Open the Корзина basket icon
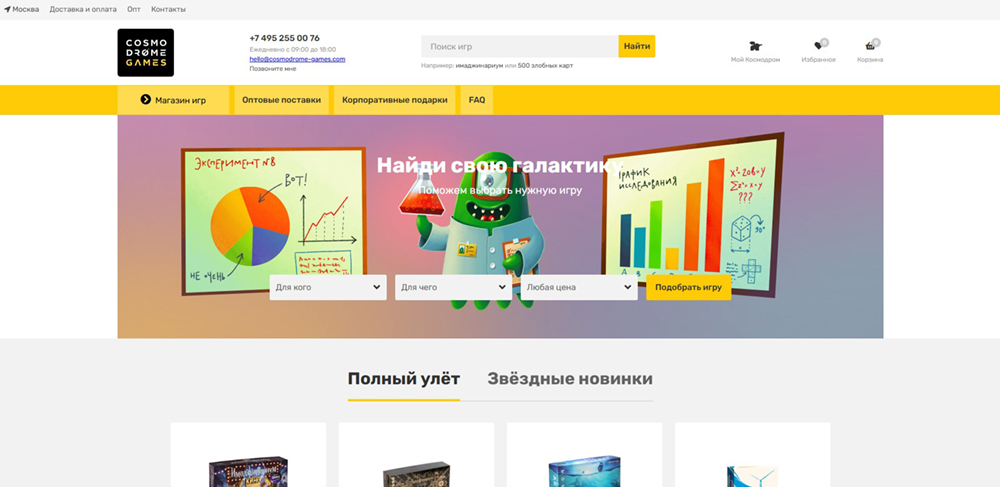The image size is (1000, 487). coord(870,46)
